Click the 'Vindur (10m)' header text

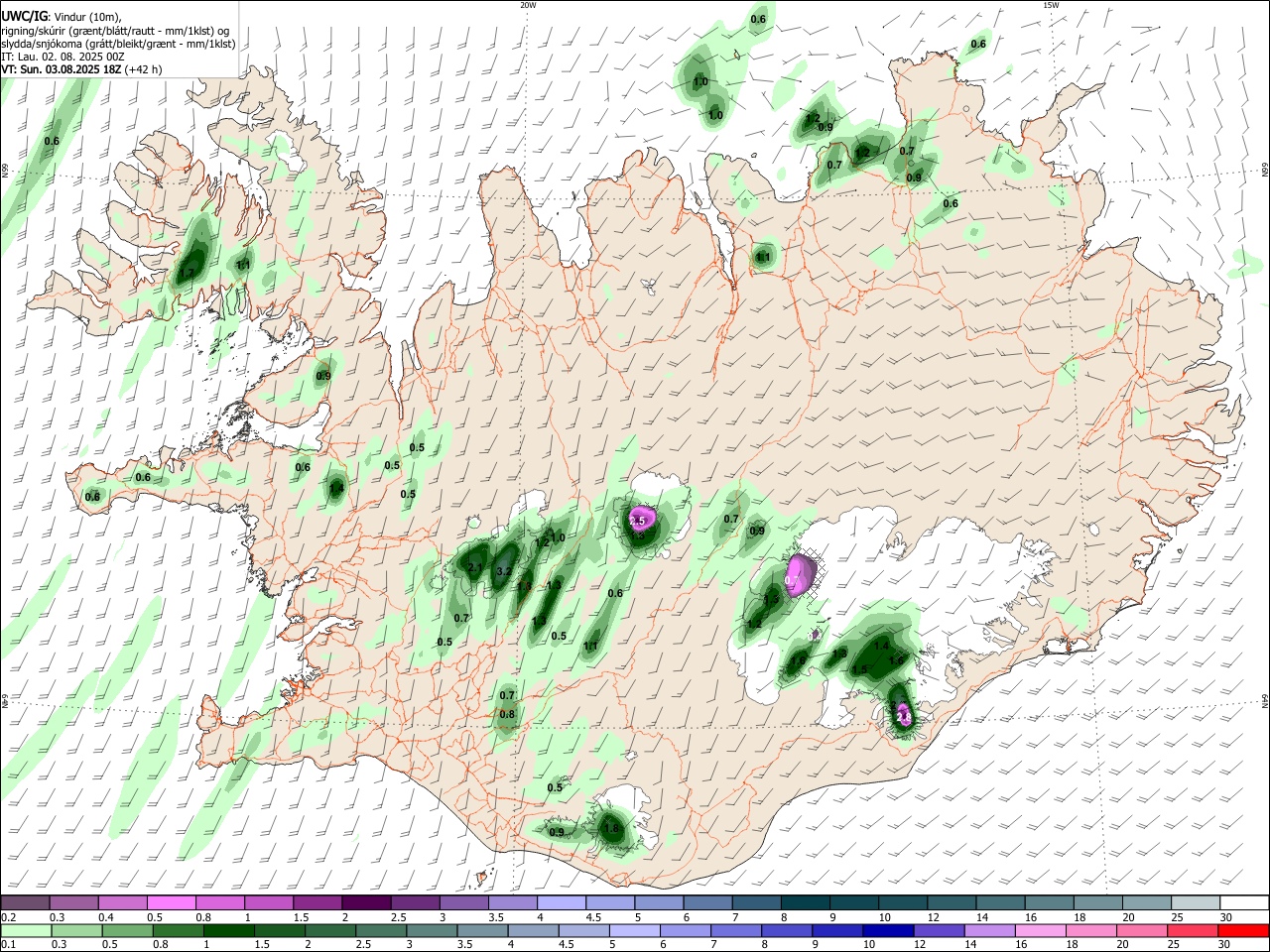(87, 17)
